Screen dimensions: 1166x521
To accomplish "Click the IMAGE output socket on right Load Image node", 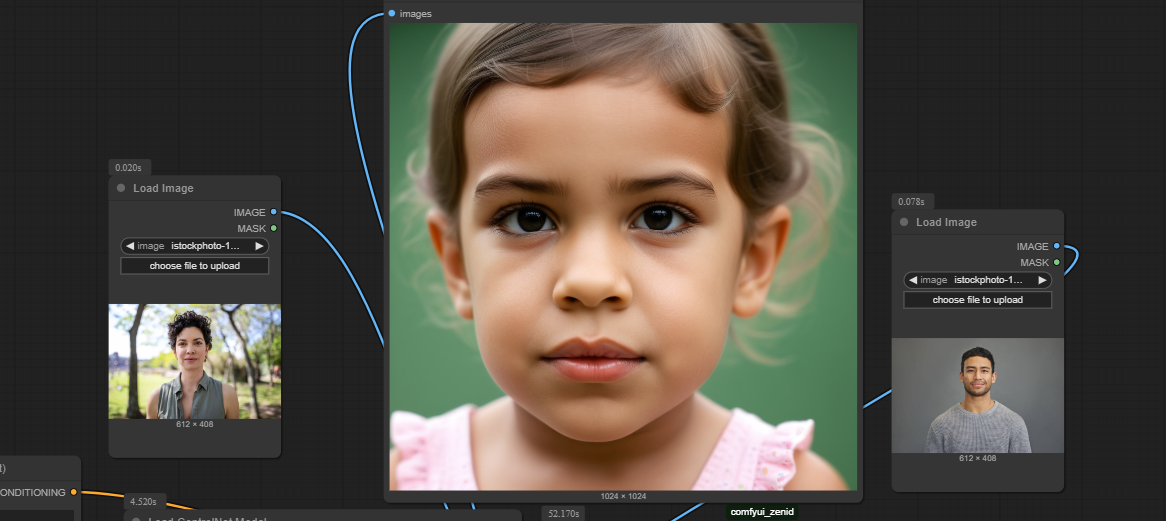I will [1057, 246].
